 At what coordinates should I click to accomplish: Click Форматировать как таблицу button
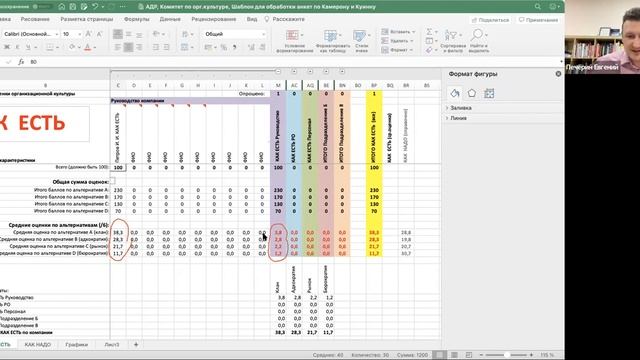coord(333,41)
